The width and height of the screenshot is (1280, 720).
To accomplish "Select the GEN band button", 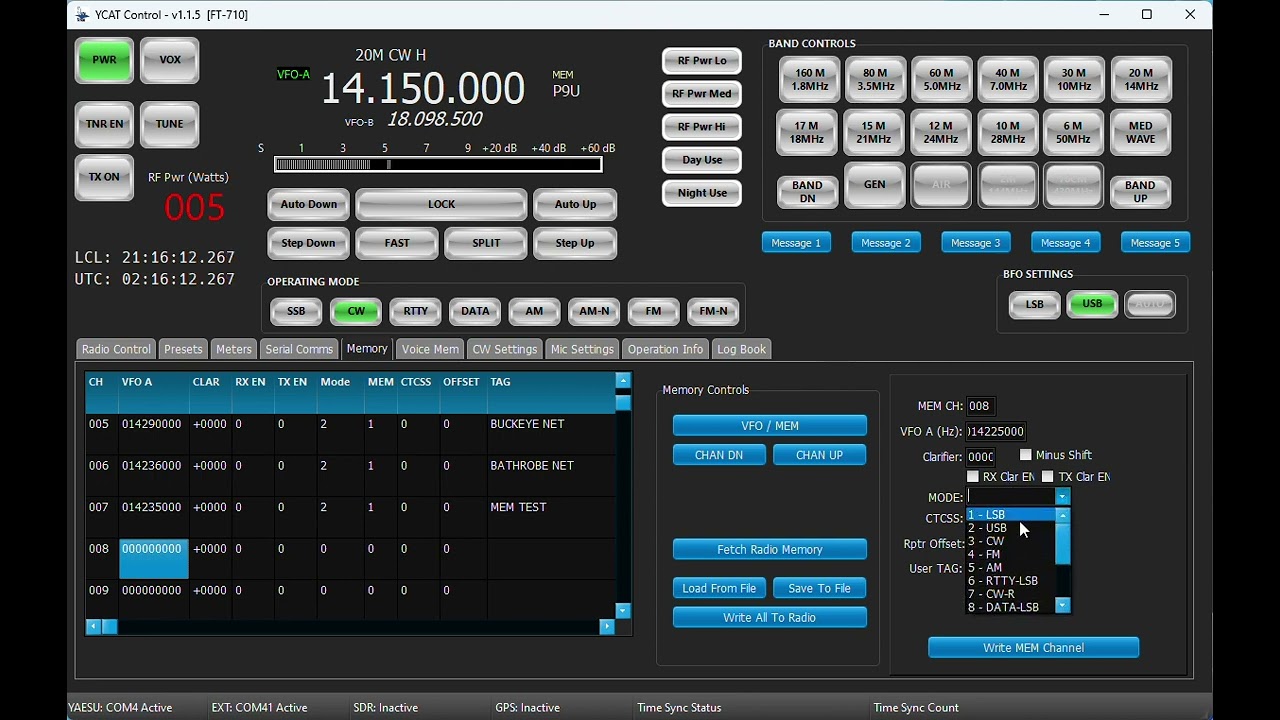I will [x=874, y=185].
